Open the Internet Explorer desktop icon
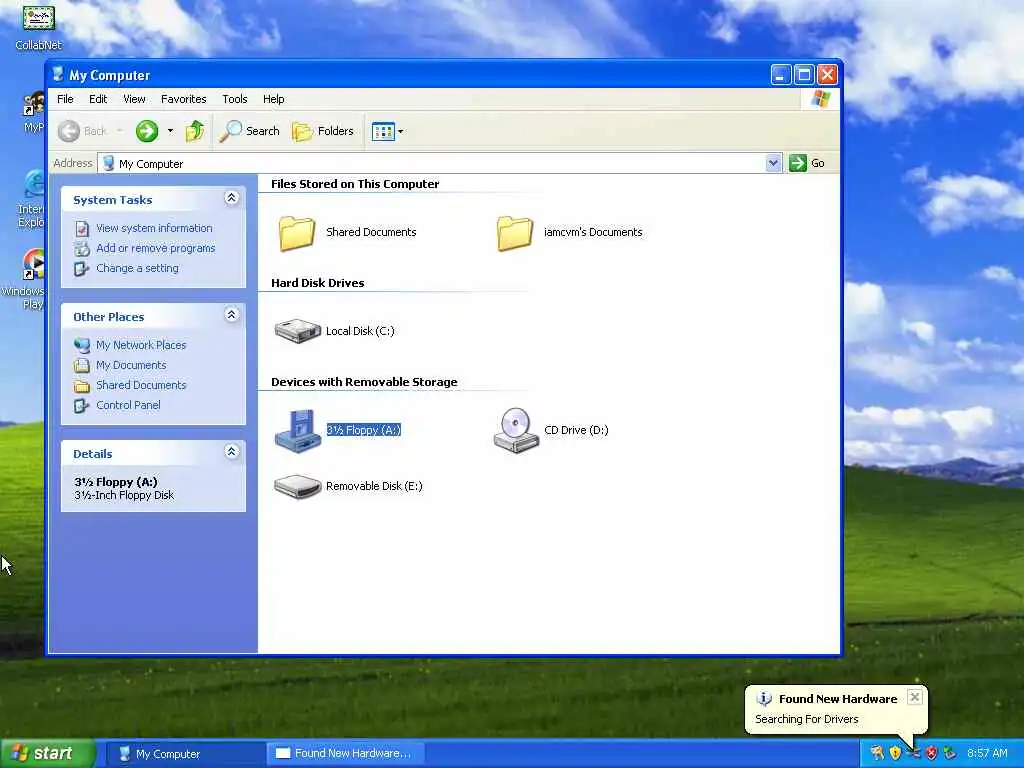This screenshot has width=1024, height=768. click(x=31, y=199)
